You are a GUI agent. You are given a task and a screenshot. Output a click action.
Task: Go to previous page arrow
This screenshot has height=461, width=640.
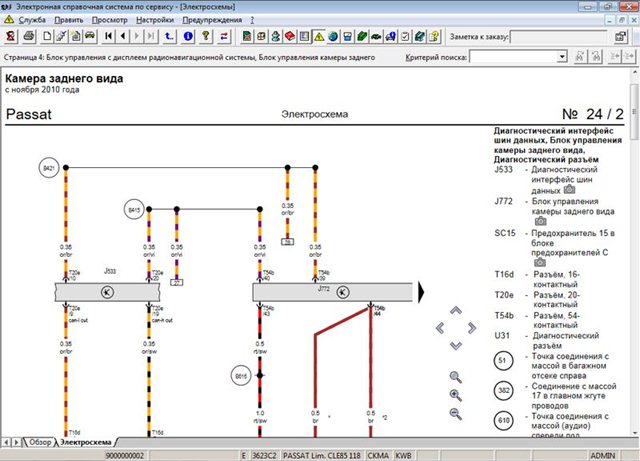coord(122,36)
